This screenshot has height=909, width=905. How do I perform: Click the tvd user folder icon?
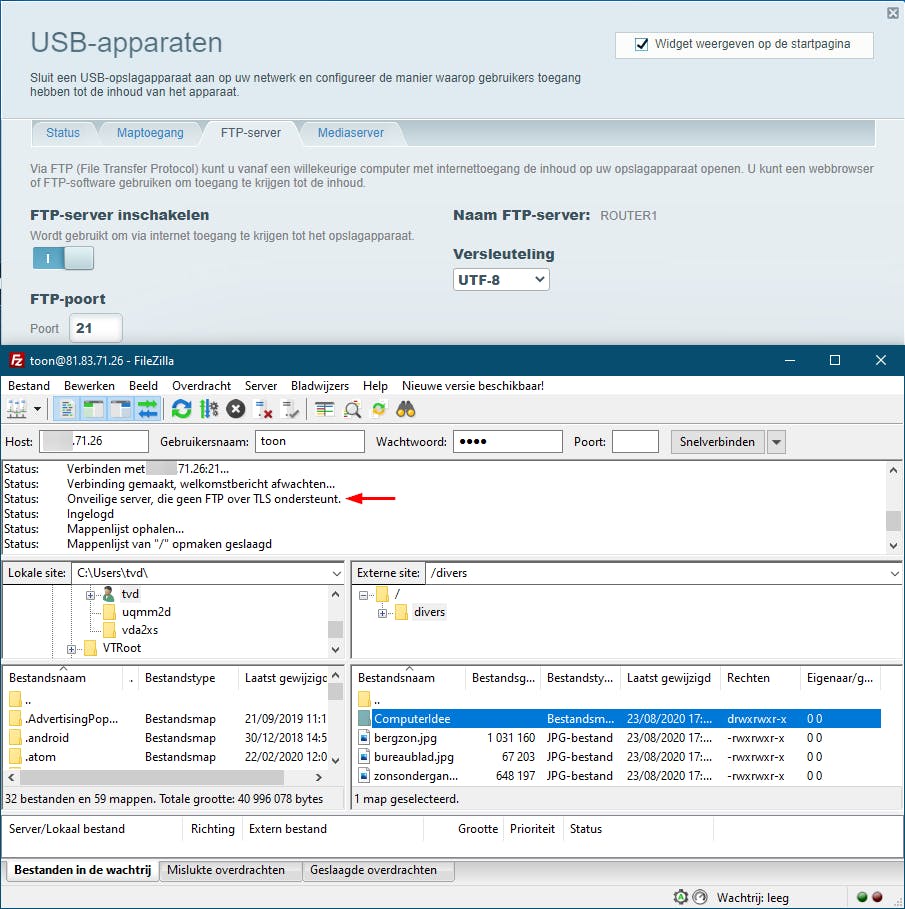coord(108,594)
